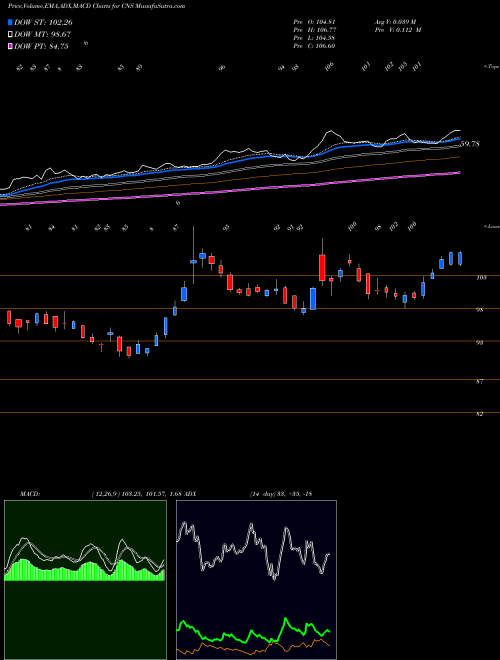Select the 'DOW ST: 102.26' legend text
The image size is (500, 660).
(x=43, y=22)
